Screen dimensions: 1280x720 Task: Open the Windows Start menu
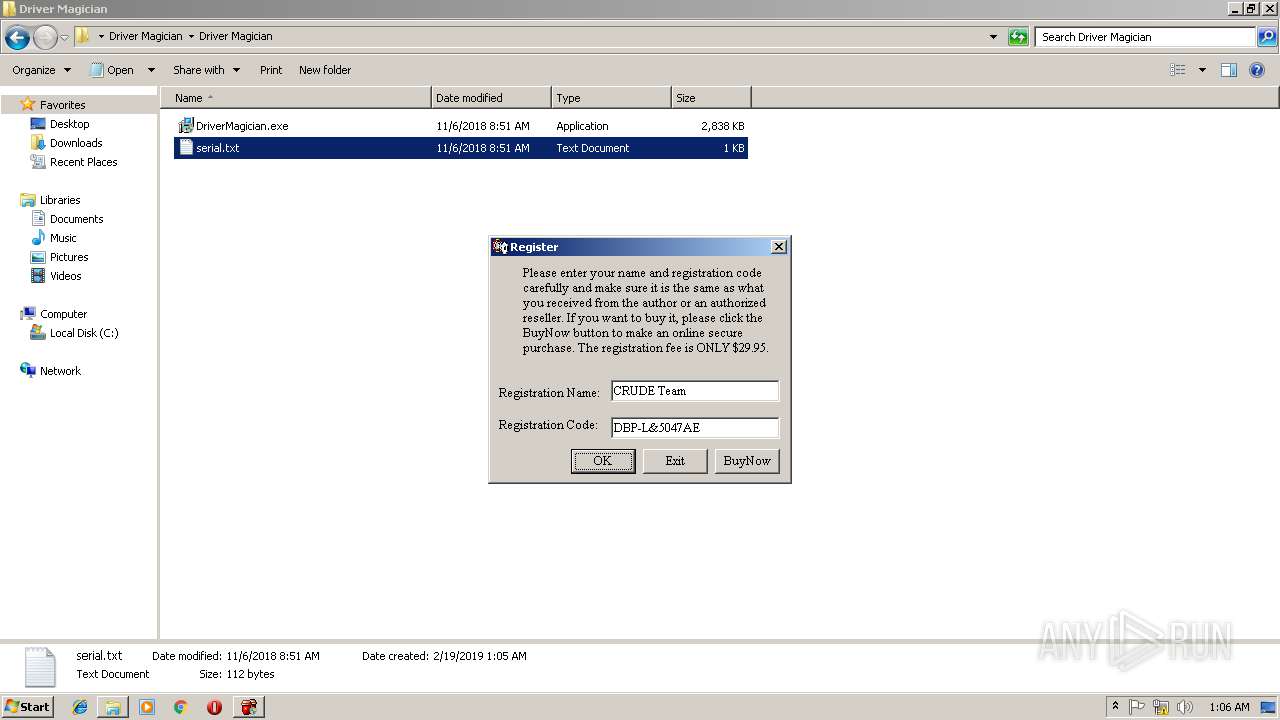(x=27, y=707)
